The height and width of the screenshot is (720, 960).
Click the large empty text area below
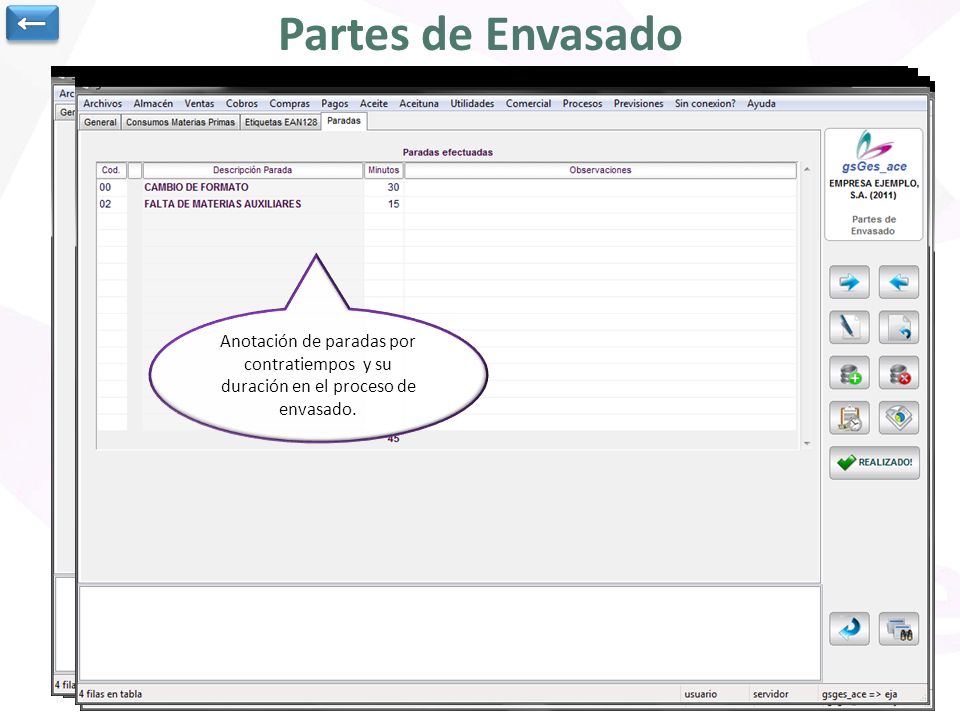(450, 633)
